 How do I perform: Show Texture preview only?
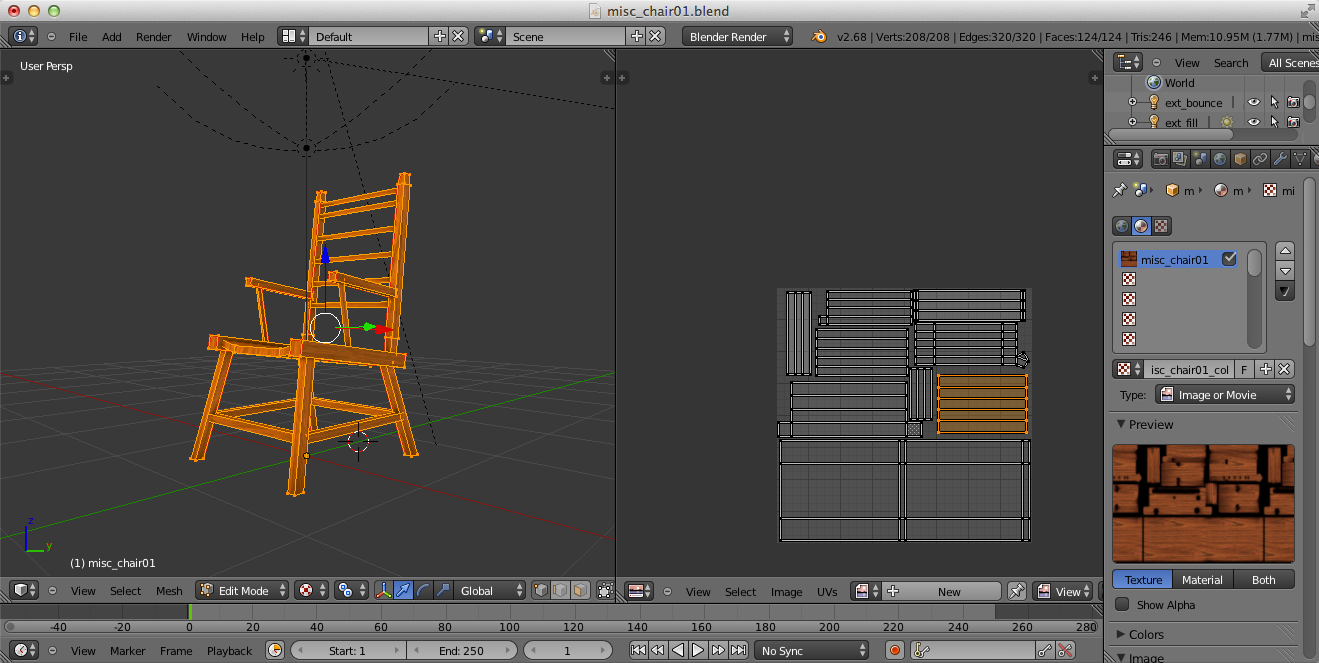1143,579
